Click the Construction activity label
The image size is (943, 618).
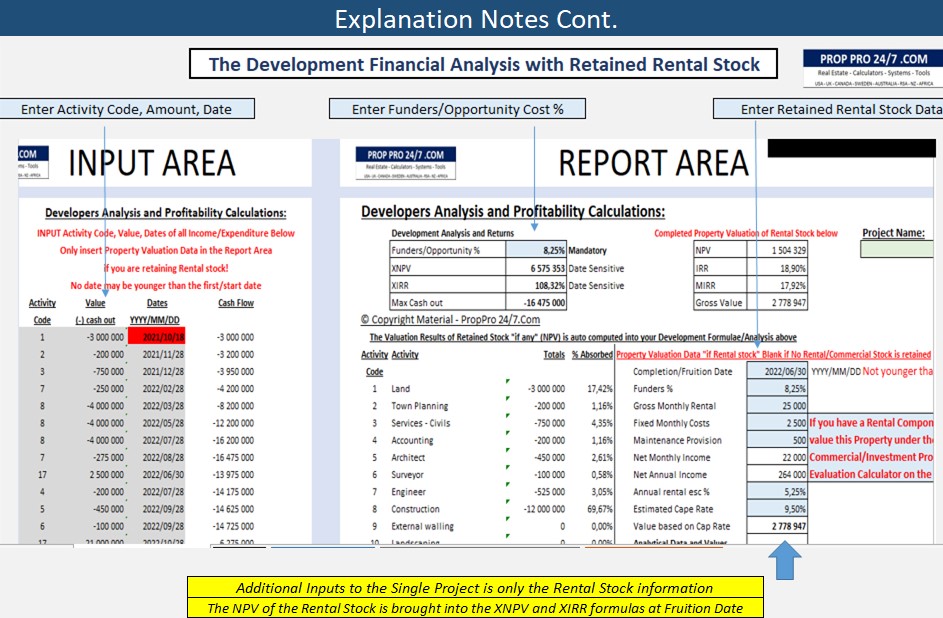point(415,509)
